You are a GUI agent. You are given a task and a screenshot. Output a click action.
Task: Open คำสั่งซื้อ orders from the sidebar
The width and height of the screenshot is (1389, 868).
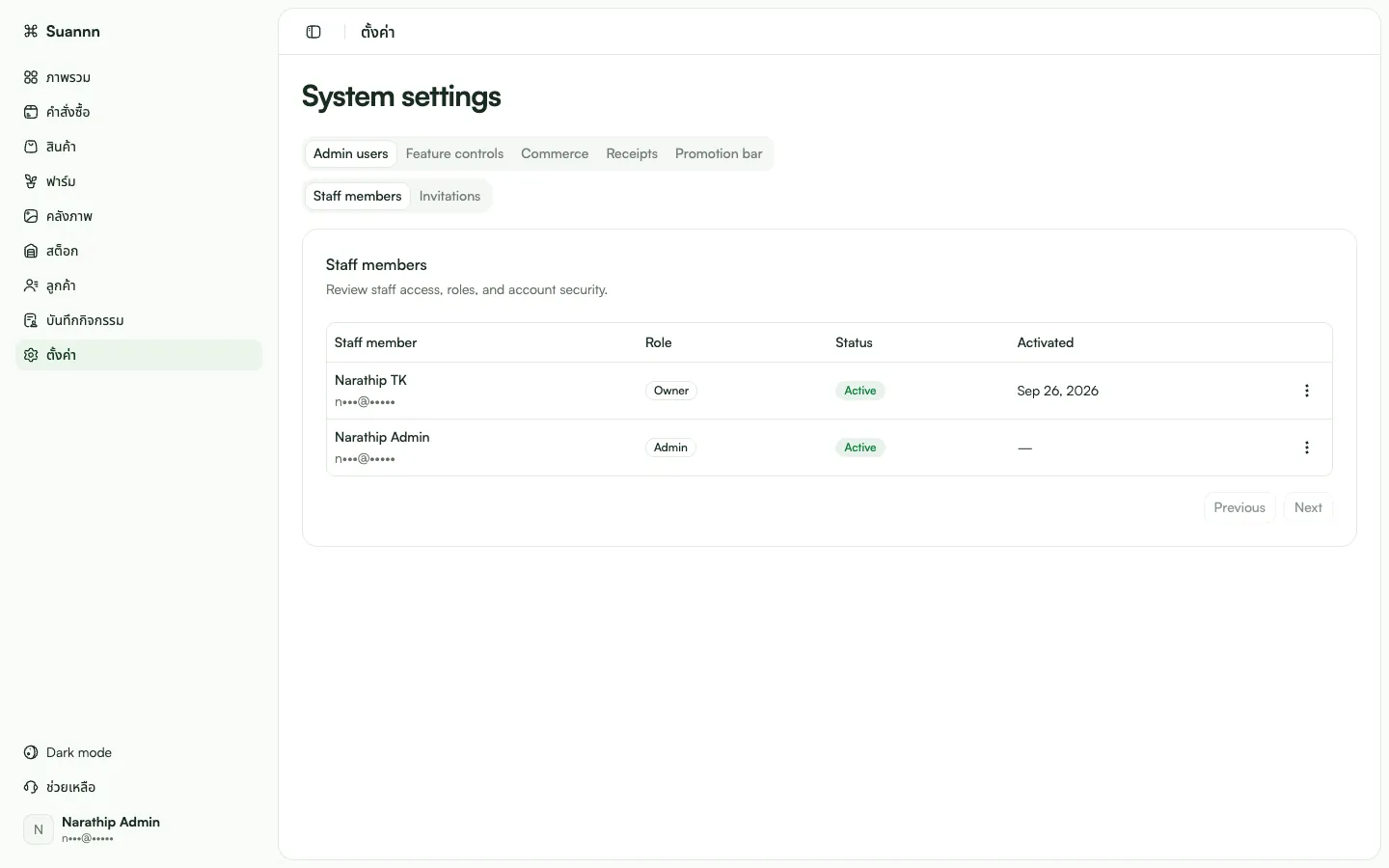(139, 112)
